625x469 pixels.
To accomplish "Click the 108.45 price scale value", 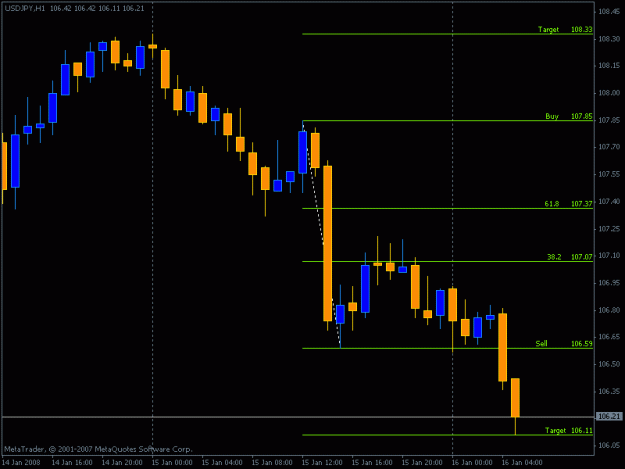I will [x=609, y=12].
